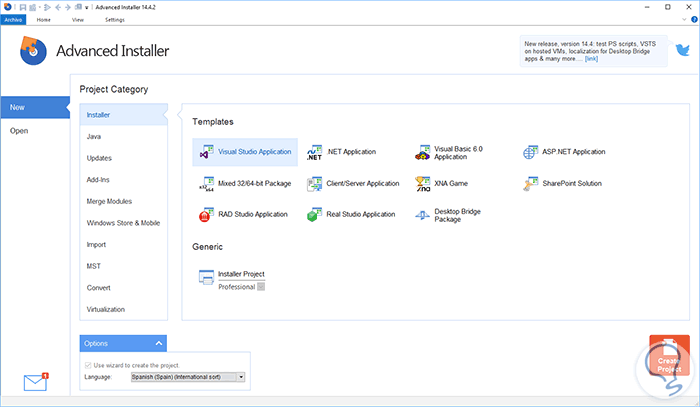Image resolution: width=700 pixels, height=407 pixels.
Task: Choose the .NET Application template icon
Action: 314,152
